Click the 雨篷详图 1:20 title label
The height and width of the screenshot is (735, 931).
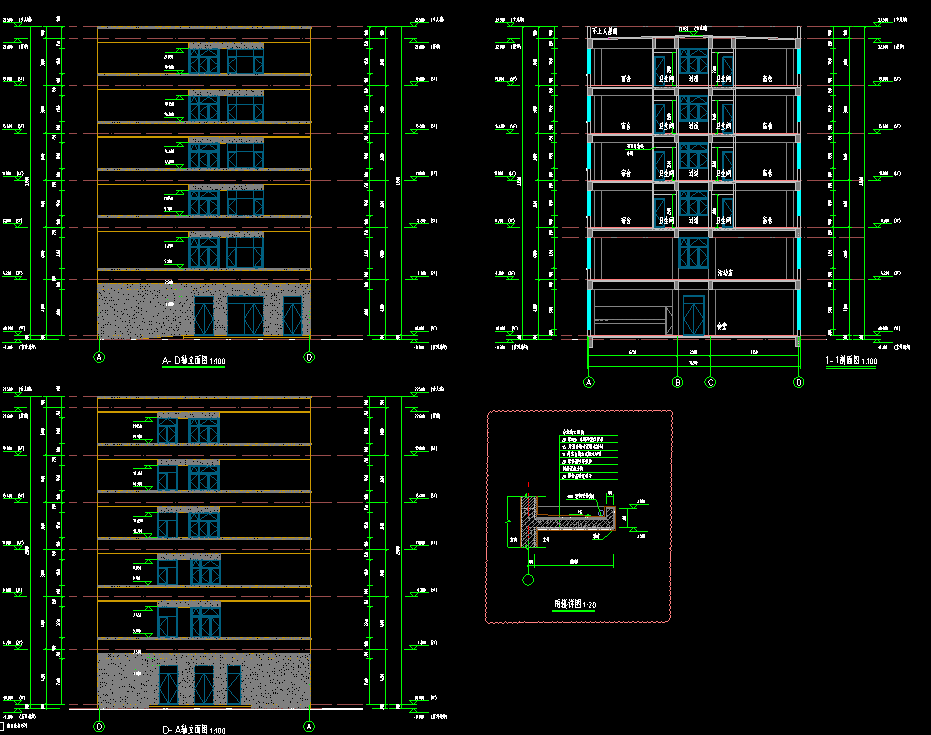[576, 605]
